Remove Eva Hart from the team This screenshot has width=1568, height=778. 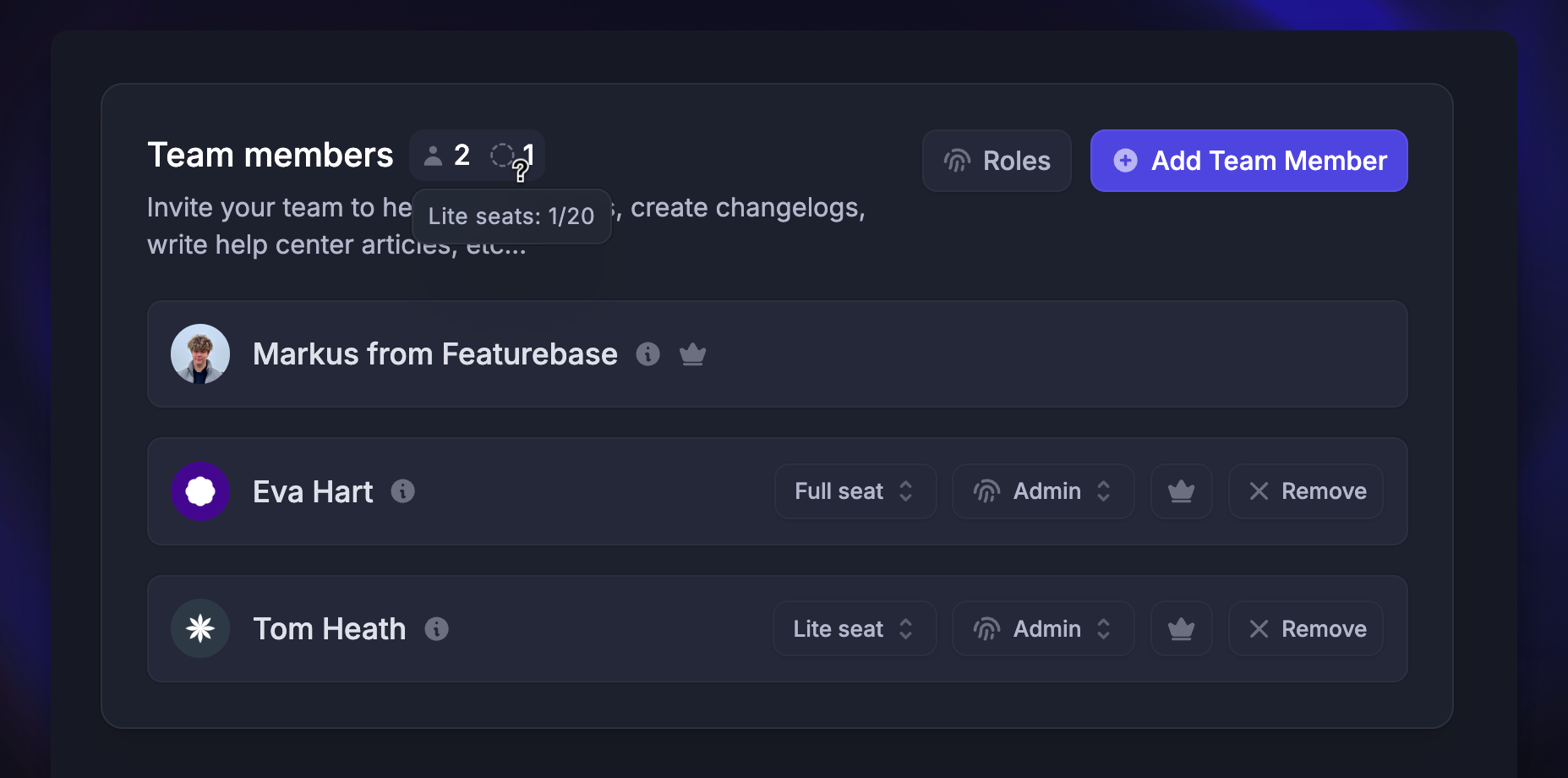coord(1305,491)
